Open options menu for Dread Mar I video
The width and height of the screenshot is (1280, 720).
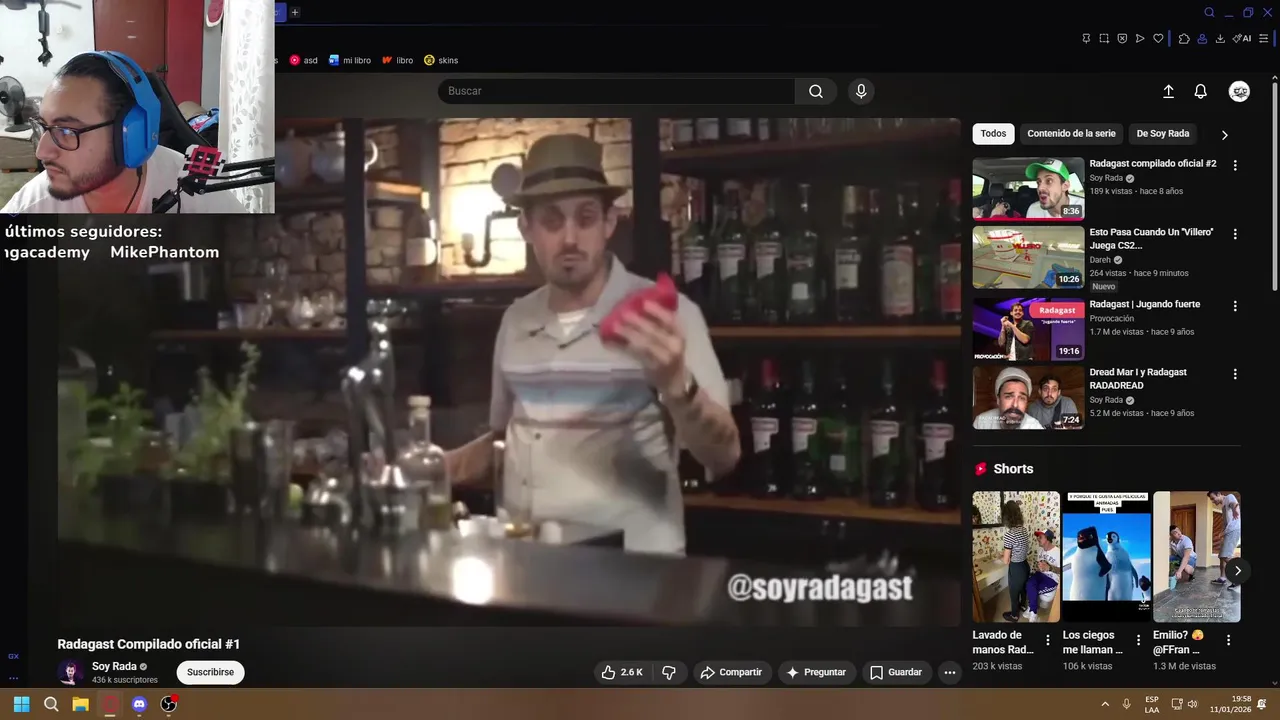tap(1235, 374)
